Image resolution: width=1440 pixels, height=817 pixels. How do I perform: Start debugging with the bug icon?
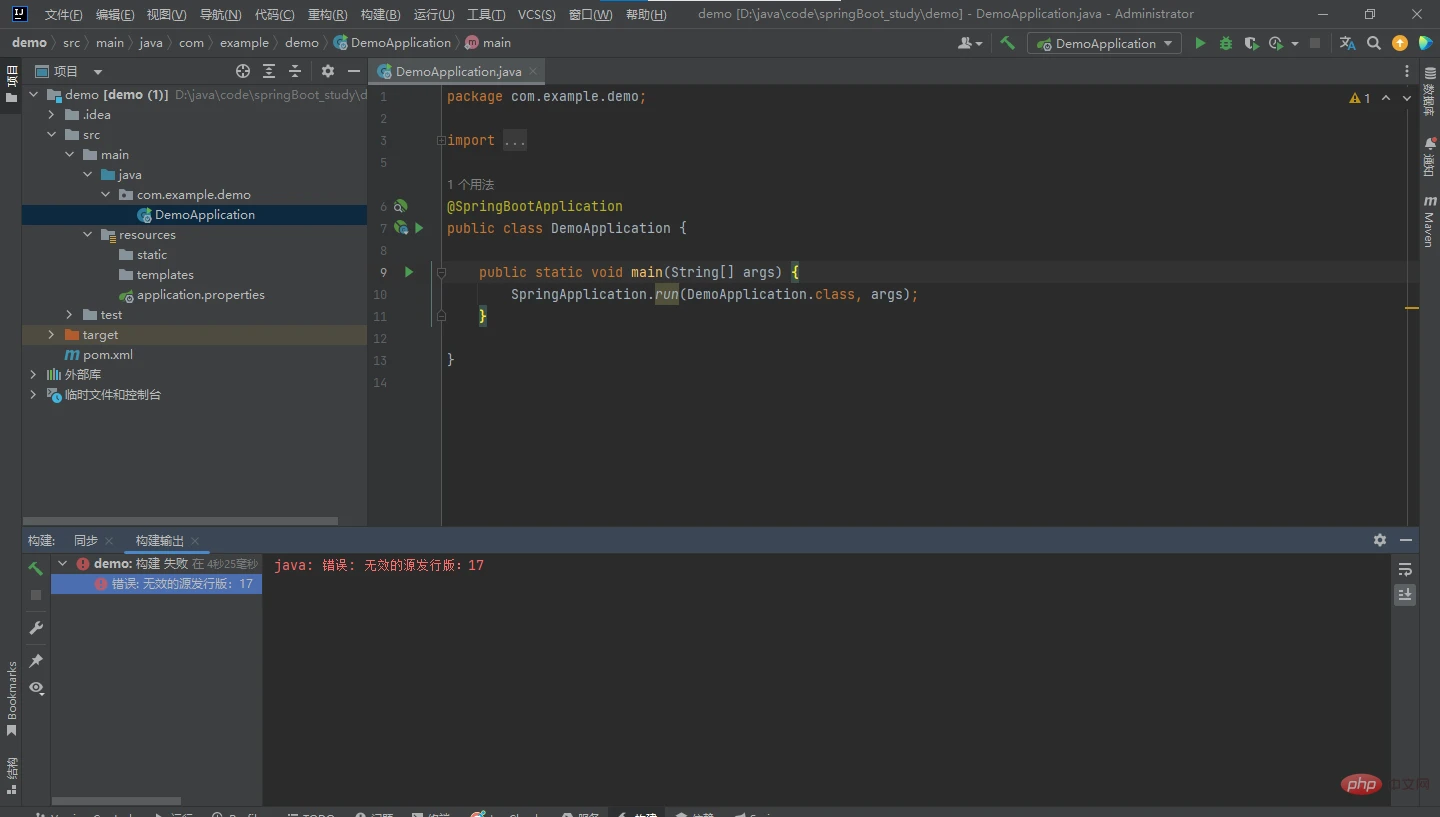(1225, 43)
